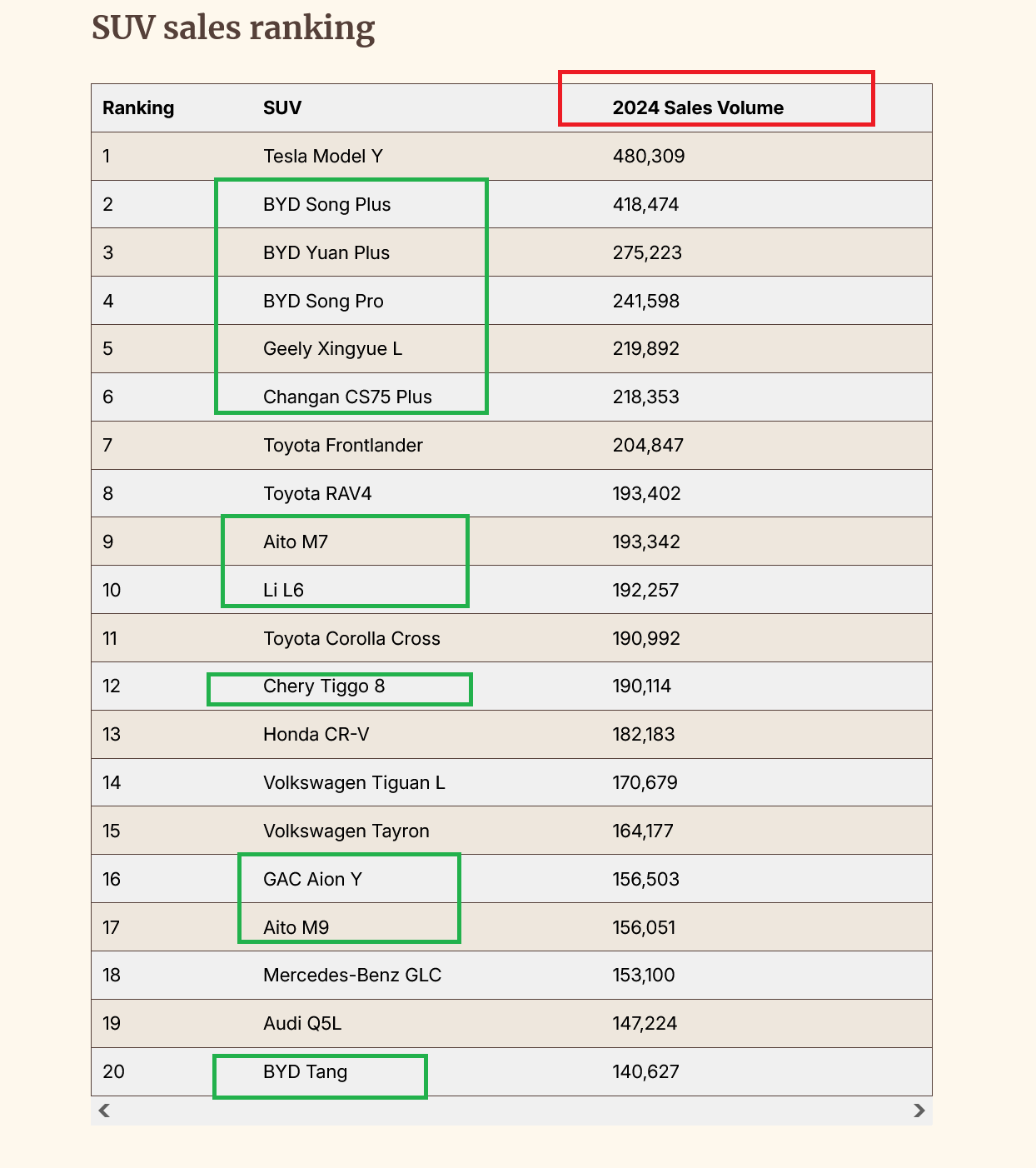Select the Toyota Frontlander row name
The height and width of the screenshot is (1168, 1036).
(343, 446)
